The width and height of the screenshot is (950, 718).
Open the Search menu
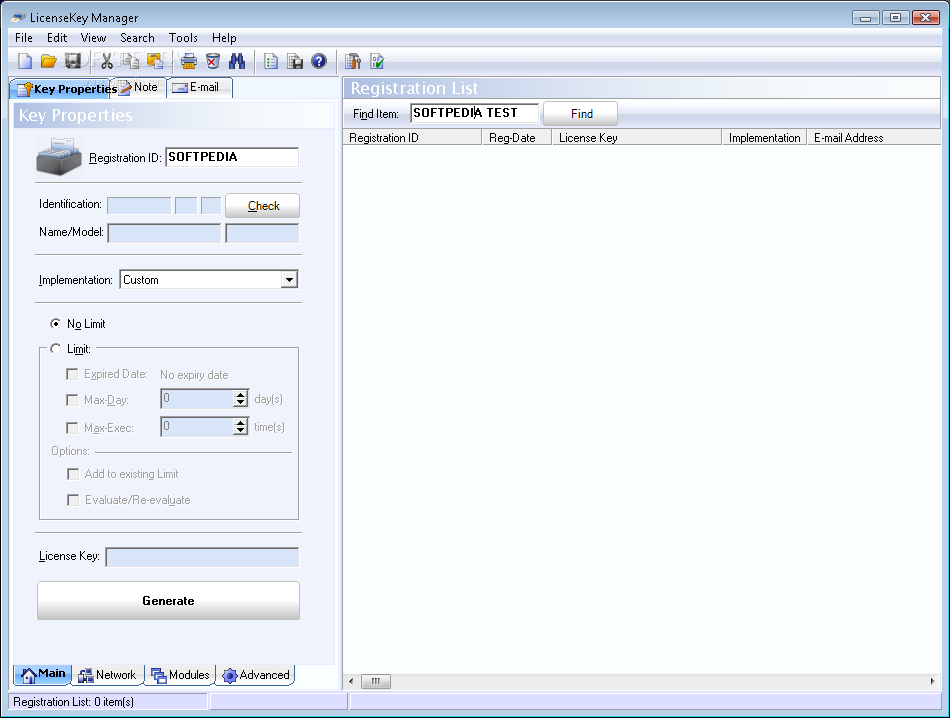(137, 38)
